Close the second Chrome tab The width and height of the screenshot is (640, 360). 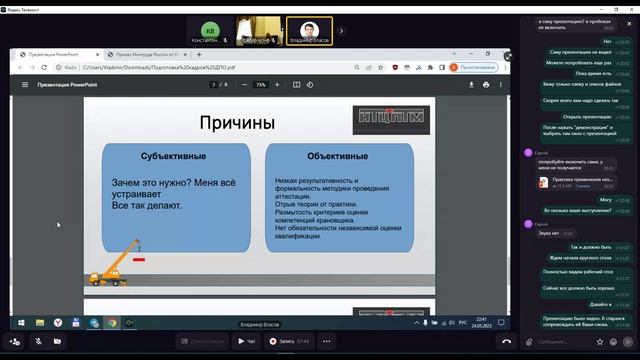[x=185, y=54]
